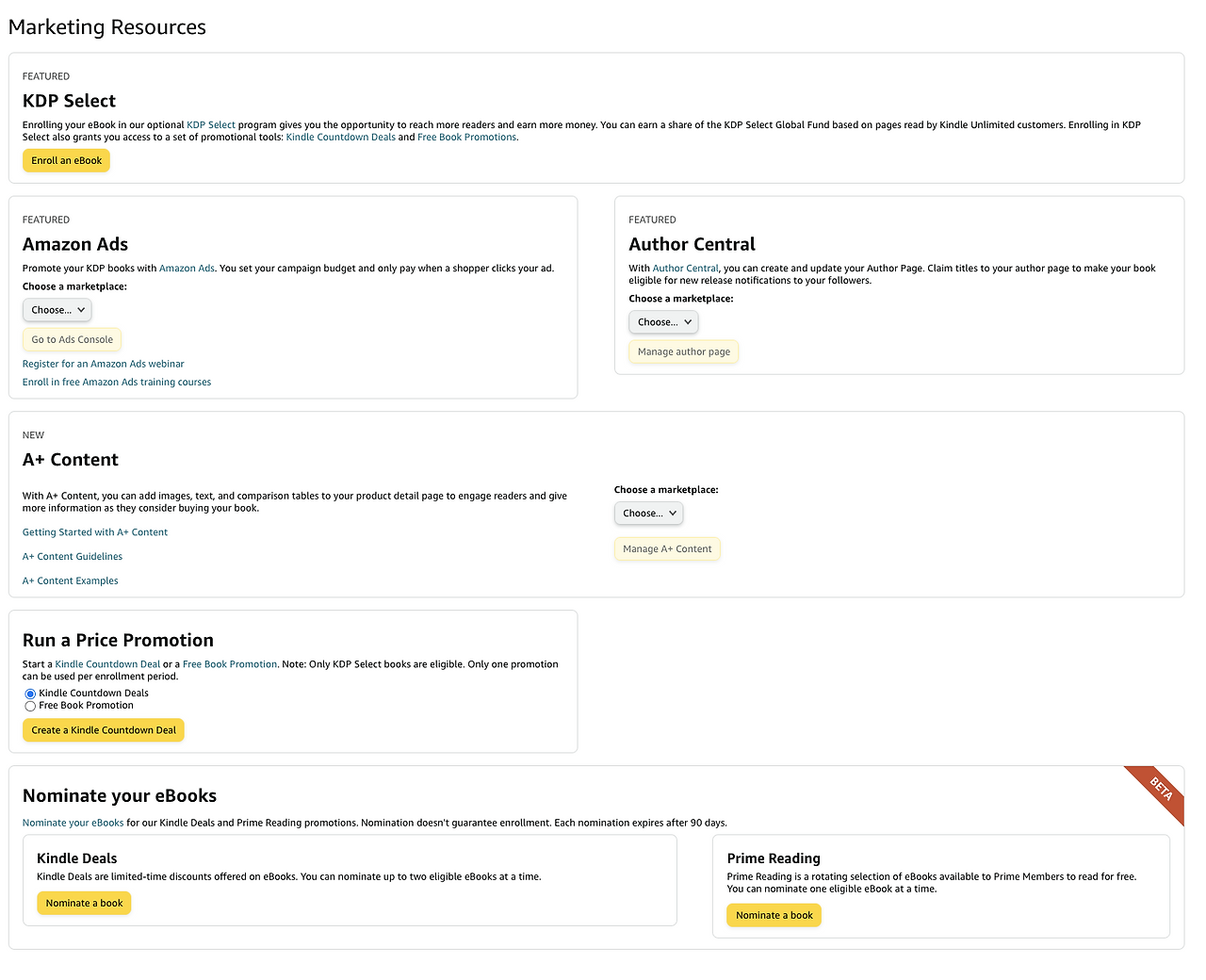Click the Manage A+ Content button
Image resolution: width=1206 pixels, height=980 pixels.
click(x=667, y=549)
